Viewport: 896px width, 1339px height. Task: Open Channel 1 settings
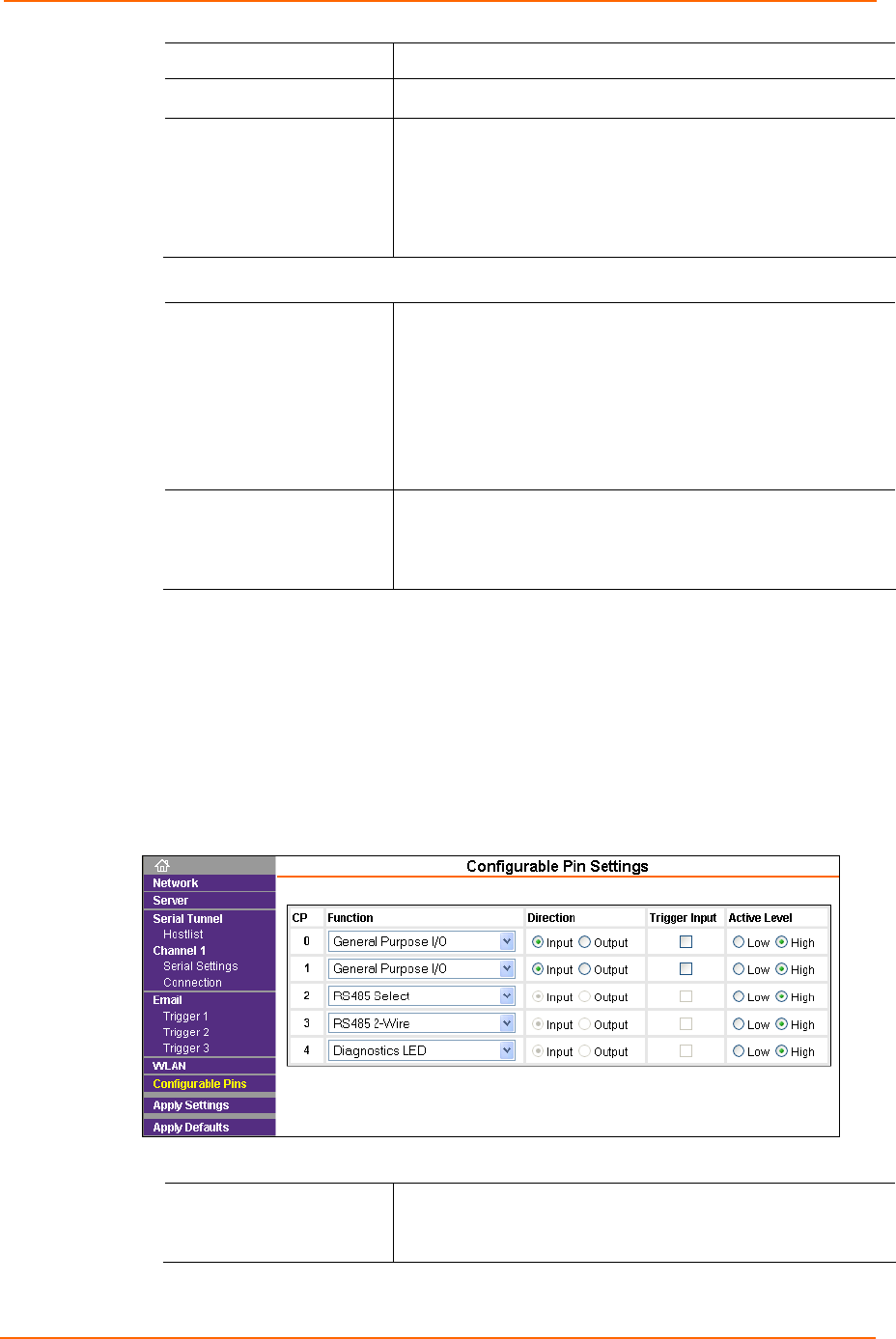point(179,951)
